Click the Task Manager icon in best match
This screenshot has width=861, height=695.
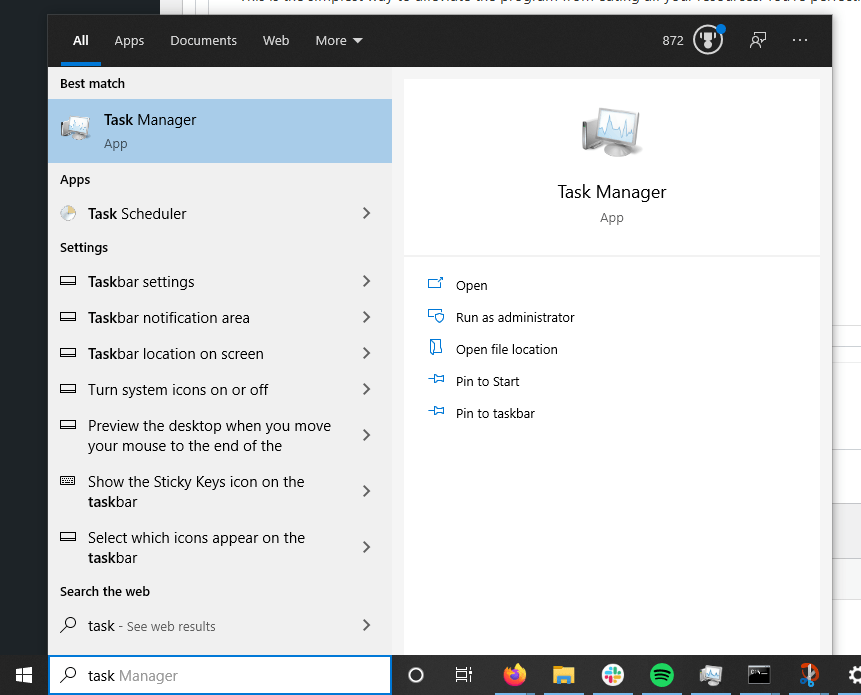75,128
